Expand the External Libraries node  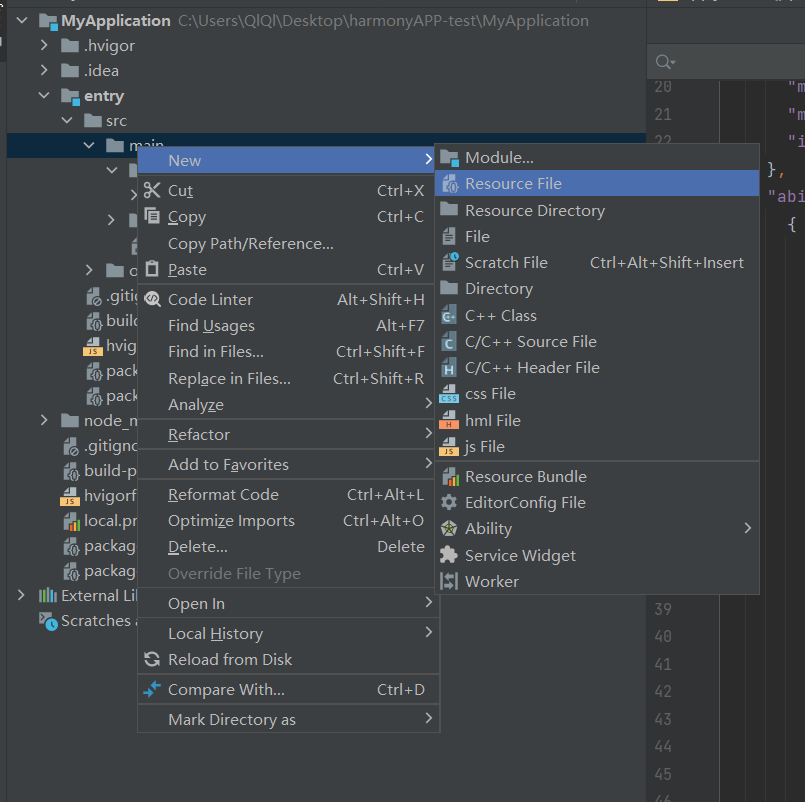point(21,595)
